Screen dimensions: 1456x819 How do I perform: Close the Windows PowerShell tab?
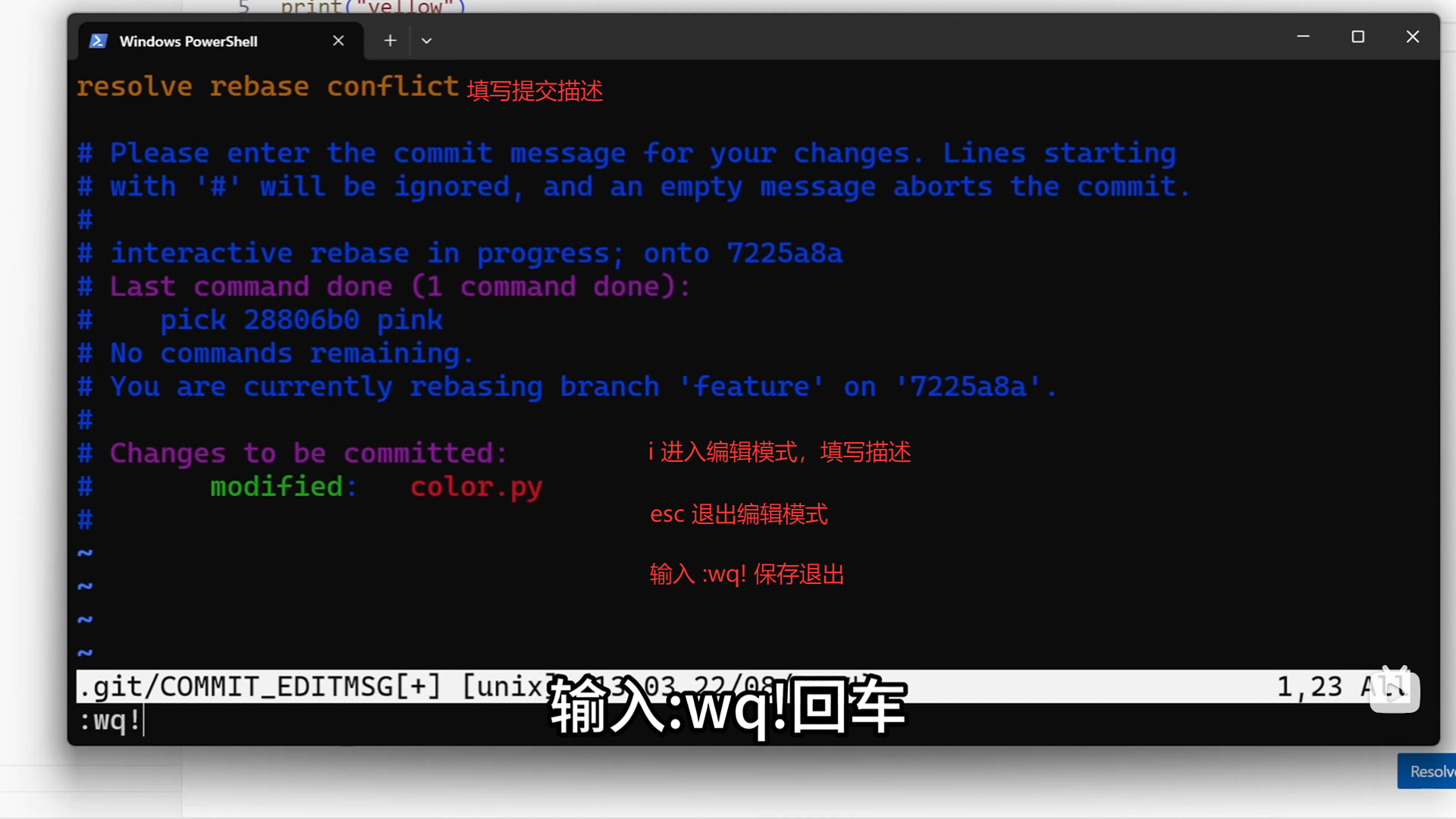[x=338, y=41]
